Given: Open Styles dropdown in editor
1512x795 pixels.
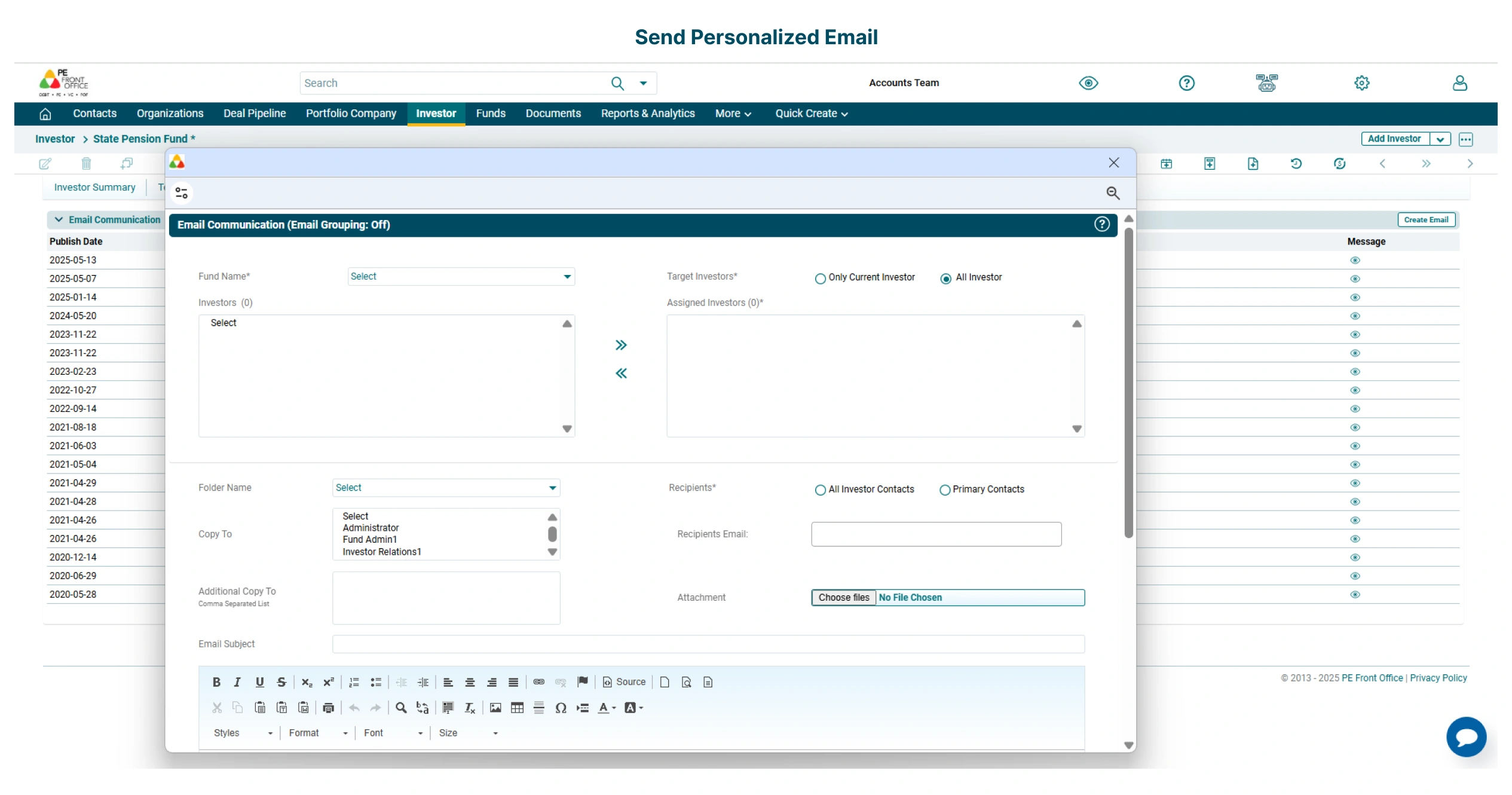Looking at the screenshot, I should click(x=243, y=733).
